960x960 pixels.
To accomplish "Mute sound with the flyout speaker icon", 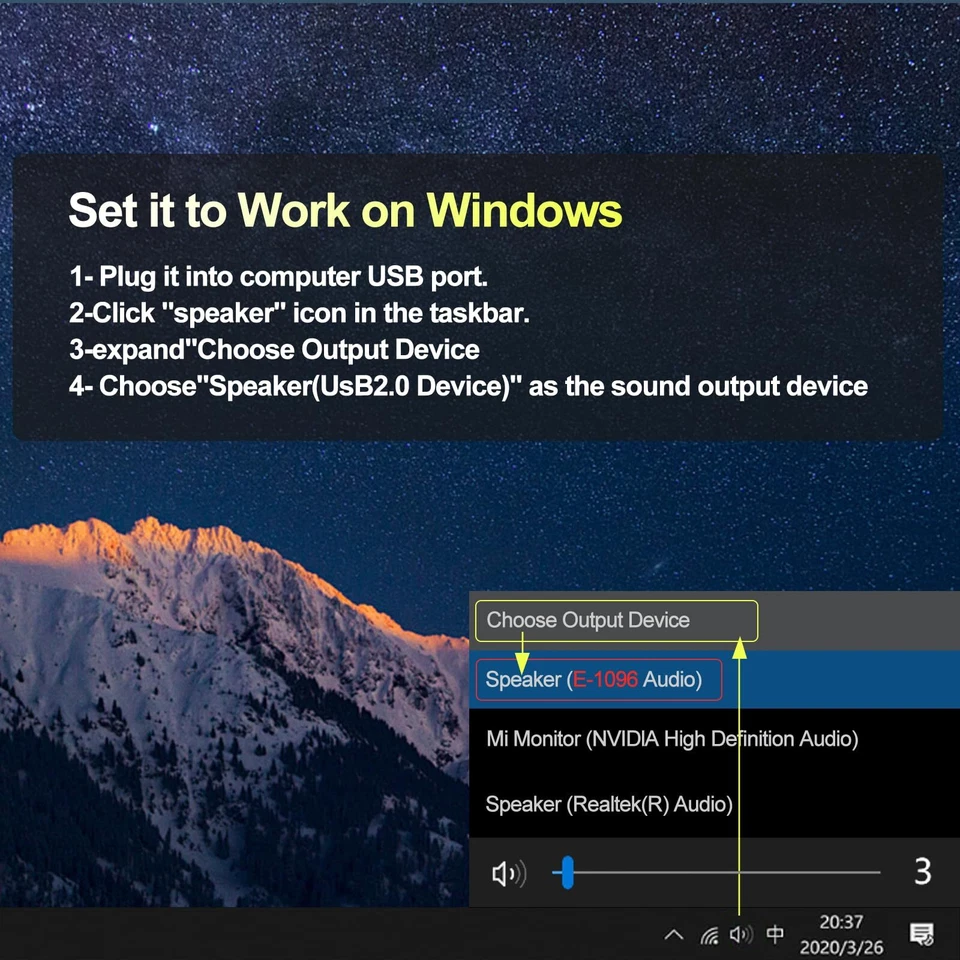I will [x=508, y=873].
